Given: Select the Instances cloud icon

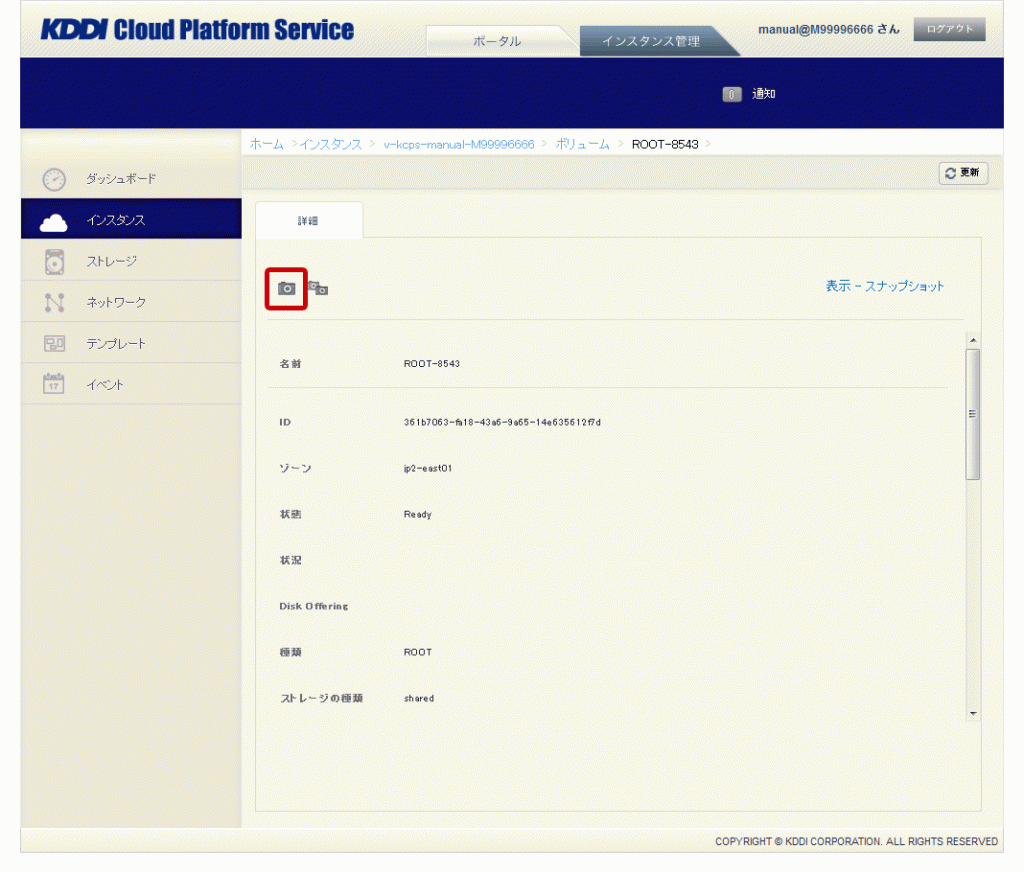Looking at the screenshot, I should tap(54, 221).
